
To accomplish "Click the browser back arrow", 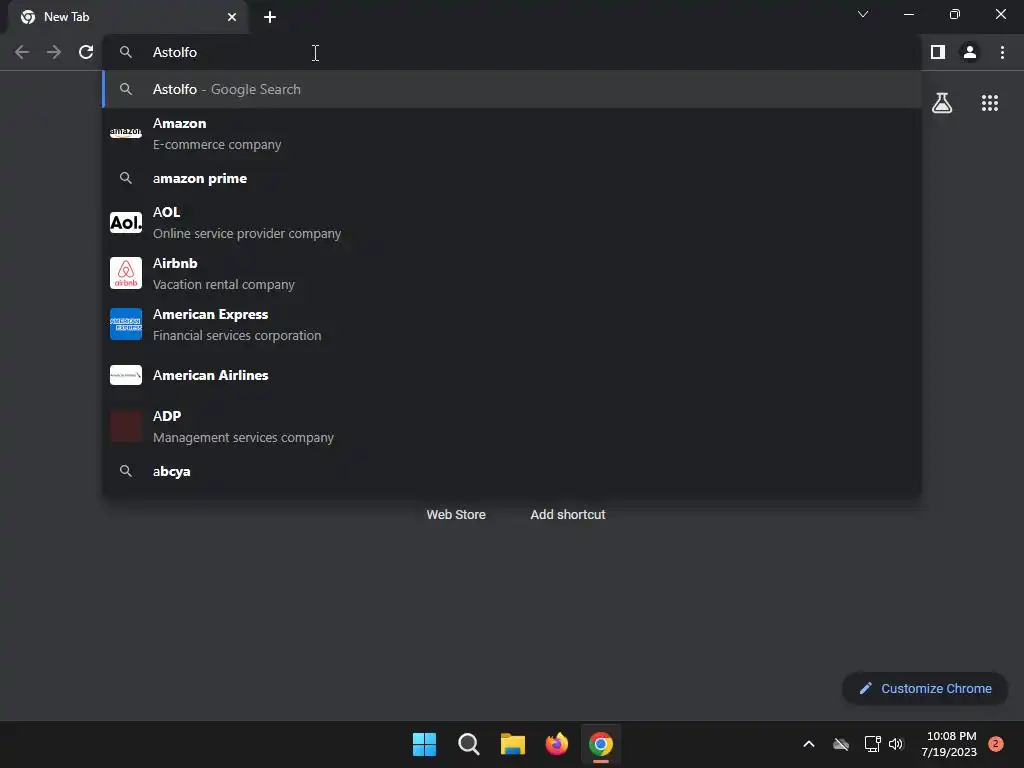I will [22, 52].
